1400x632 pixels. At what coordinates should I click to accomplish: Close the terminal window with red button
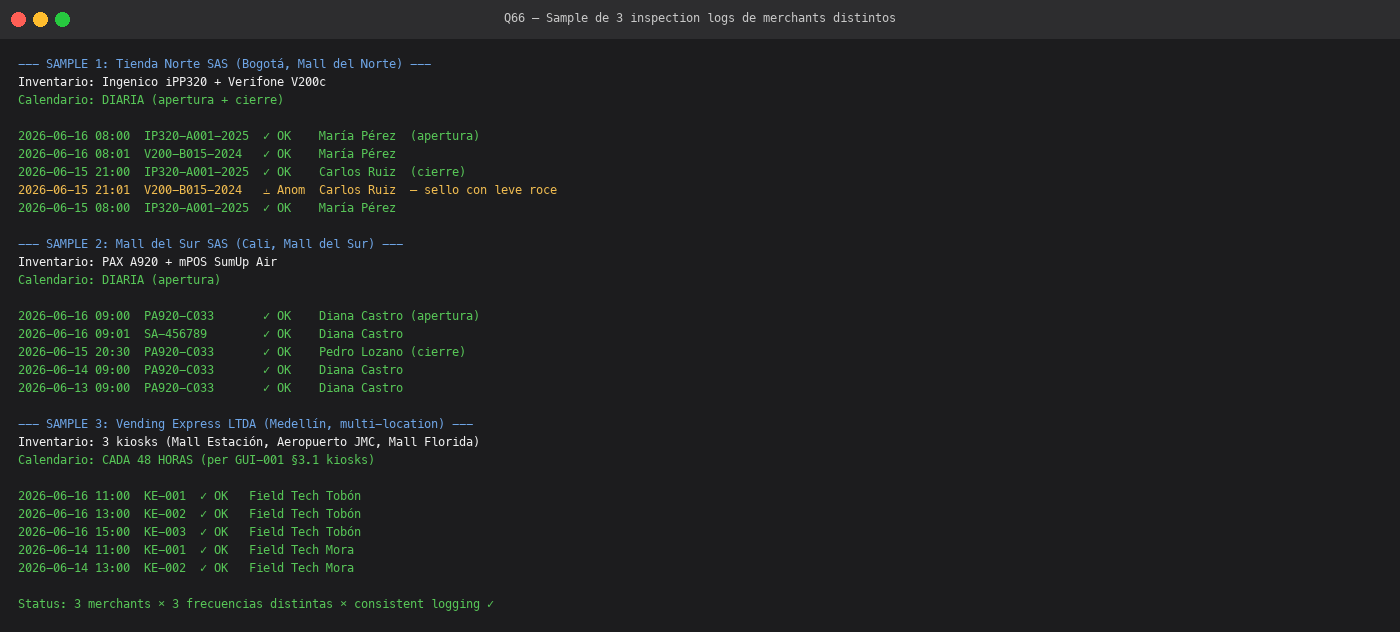pos(18,19)
